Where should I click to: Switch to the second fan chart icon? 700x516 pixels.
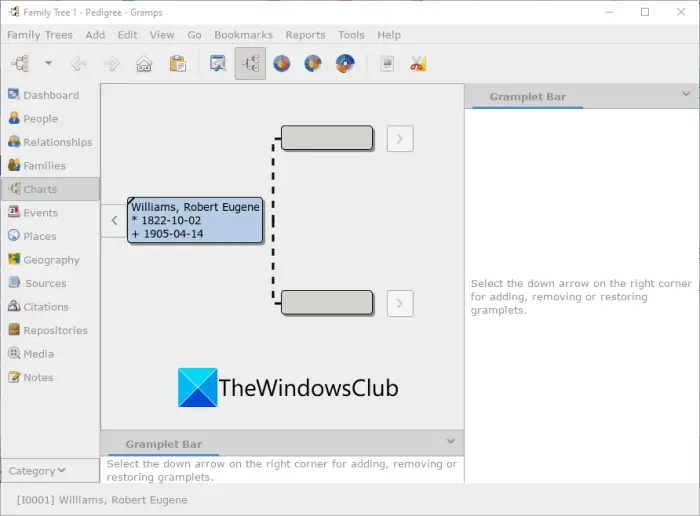point(313,63)
